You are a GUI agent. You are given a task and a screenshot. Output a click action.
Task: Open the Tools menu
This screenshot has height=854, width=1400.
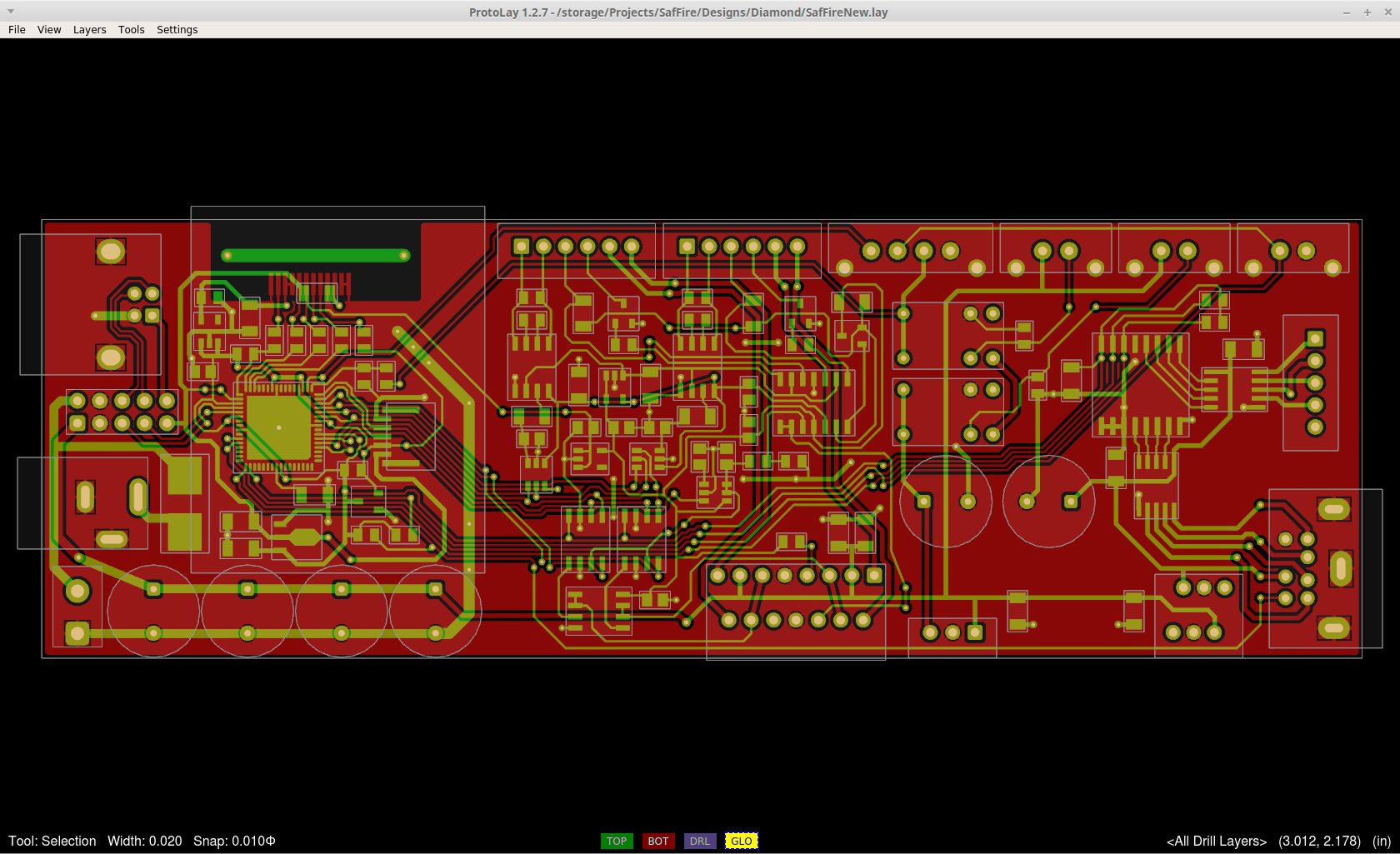[131, 30]
